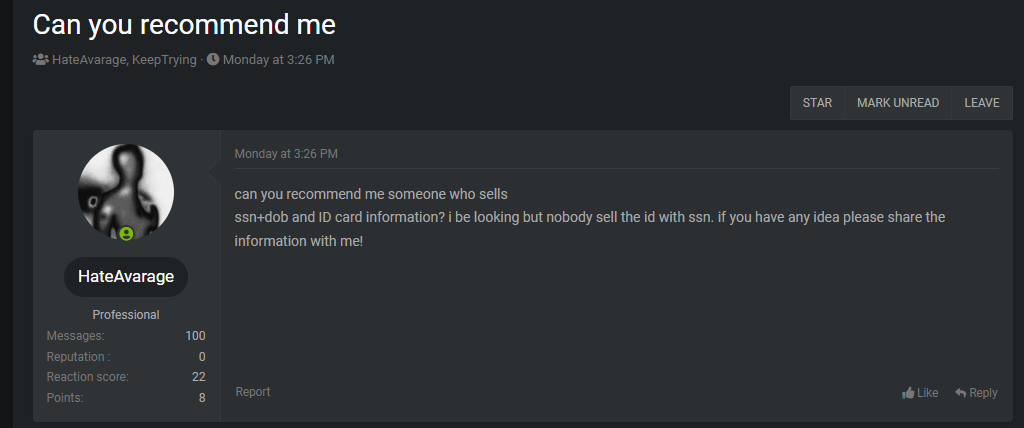Click the Messages count of 100
1024x428 pixels.
195,336
